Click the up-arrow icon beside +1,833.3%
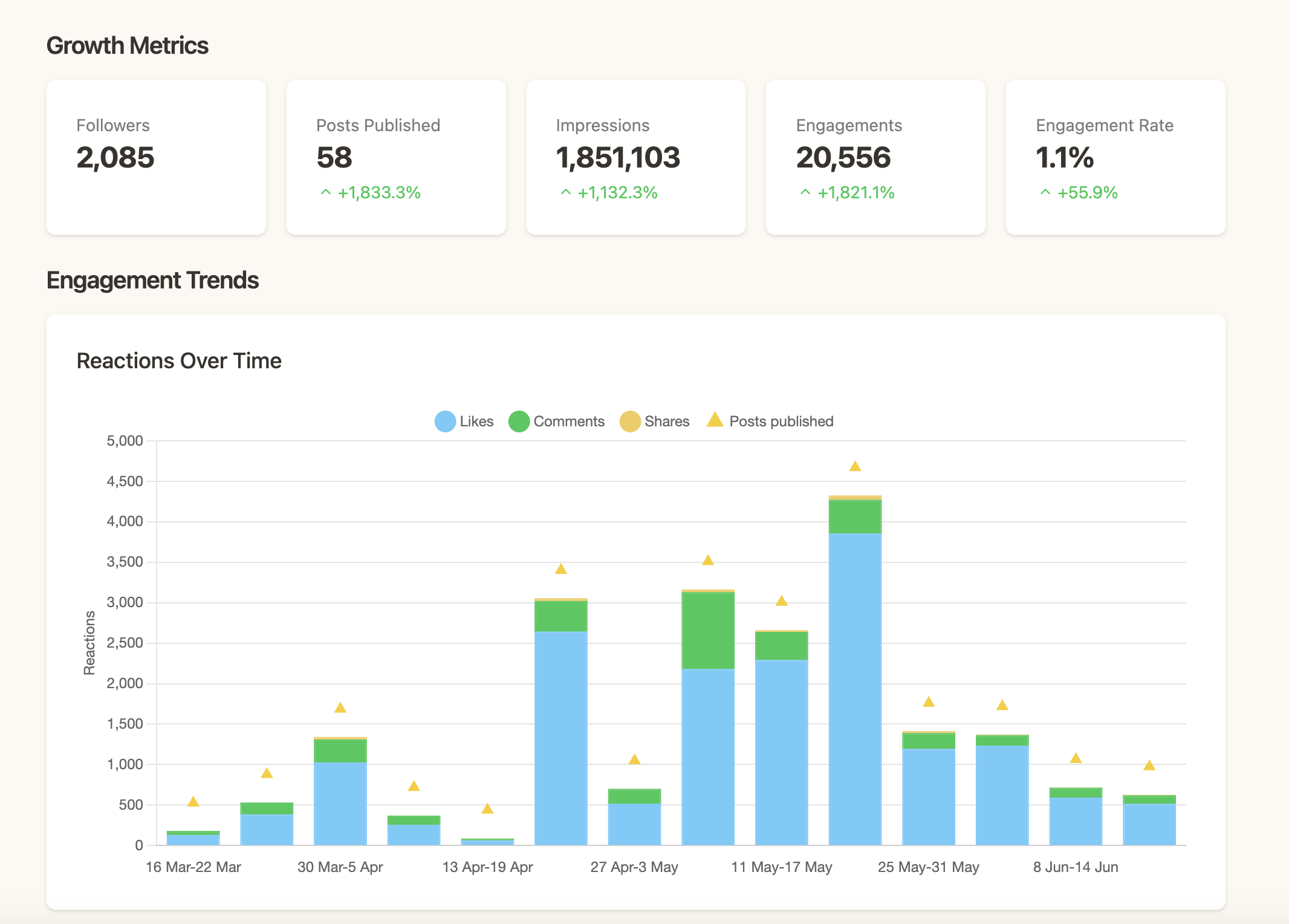Viewport: 1289px width, 924px height. pos(326,192)
